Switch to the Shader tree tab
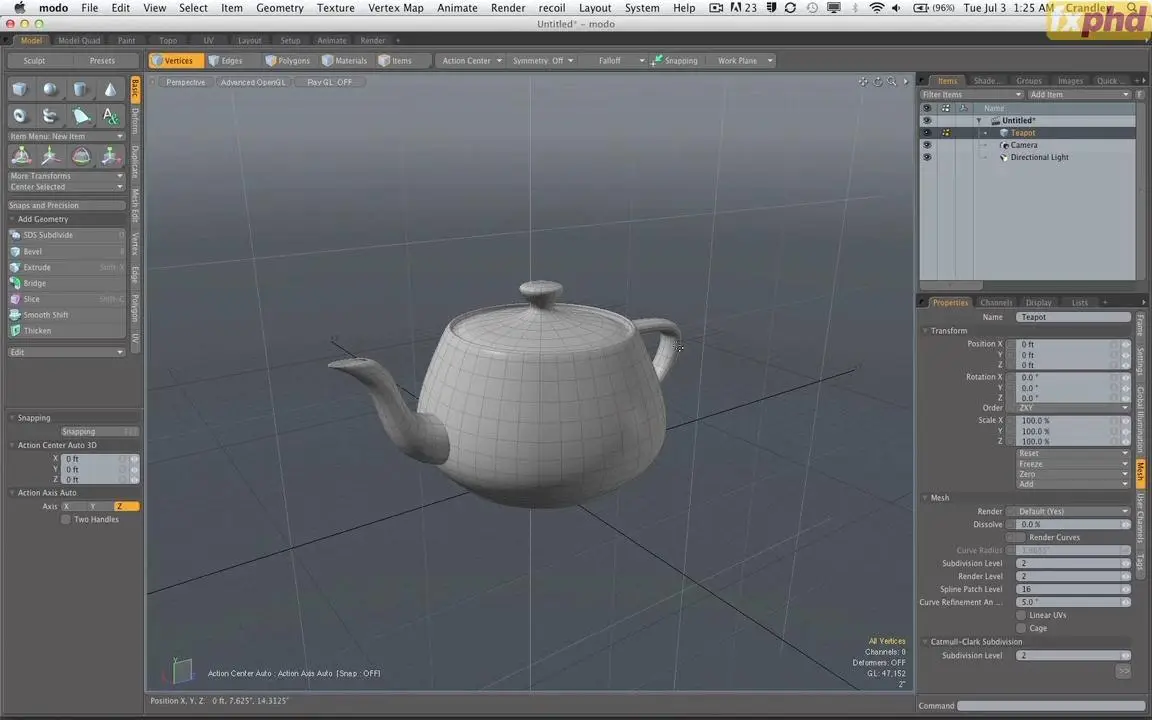This screenshot has width=1152, height=720. pos(984,81)
